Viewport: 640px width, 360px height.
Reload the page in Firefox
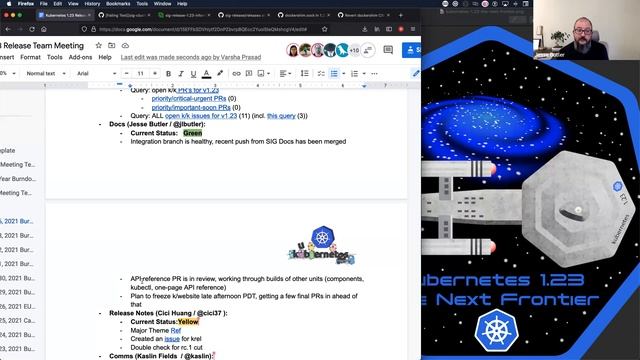click(x=32, y=29)
